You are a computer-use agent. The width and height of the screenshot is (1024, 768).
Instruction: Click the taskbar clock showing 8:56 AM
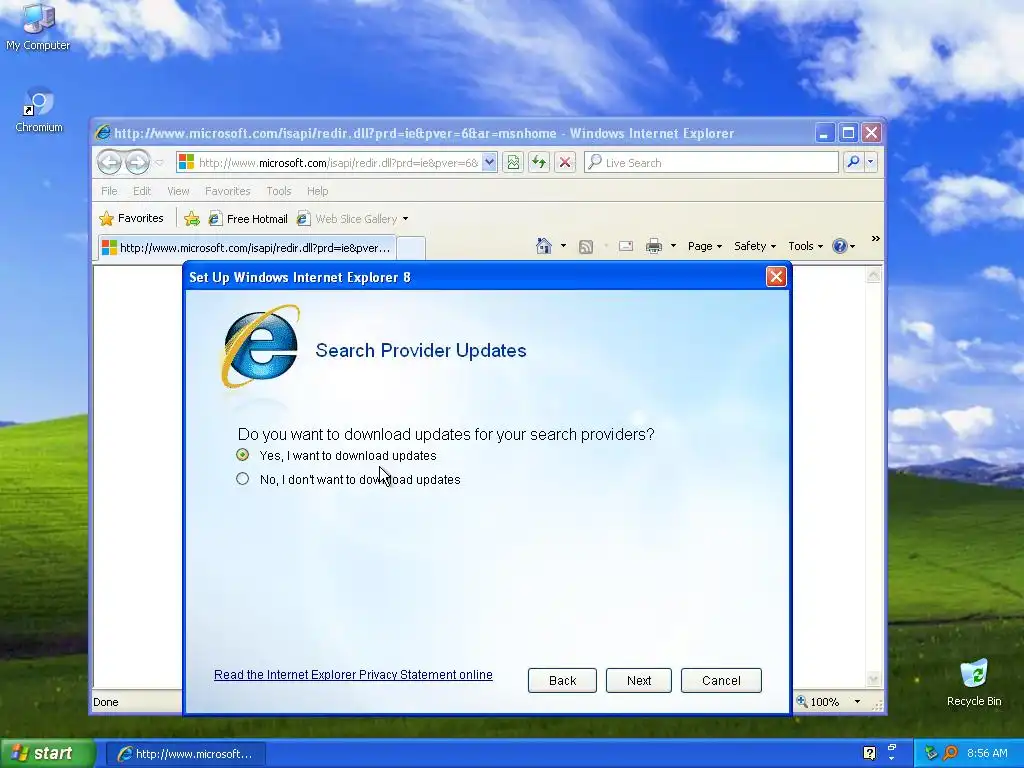pos(987,754)
